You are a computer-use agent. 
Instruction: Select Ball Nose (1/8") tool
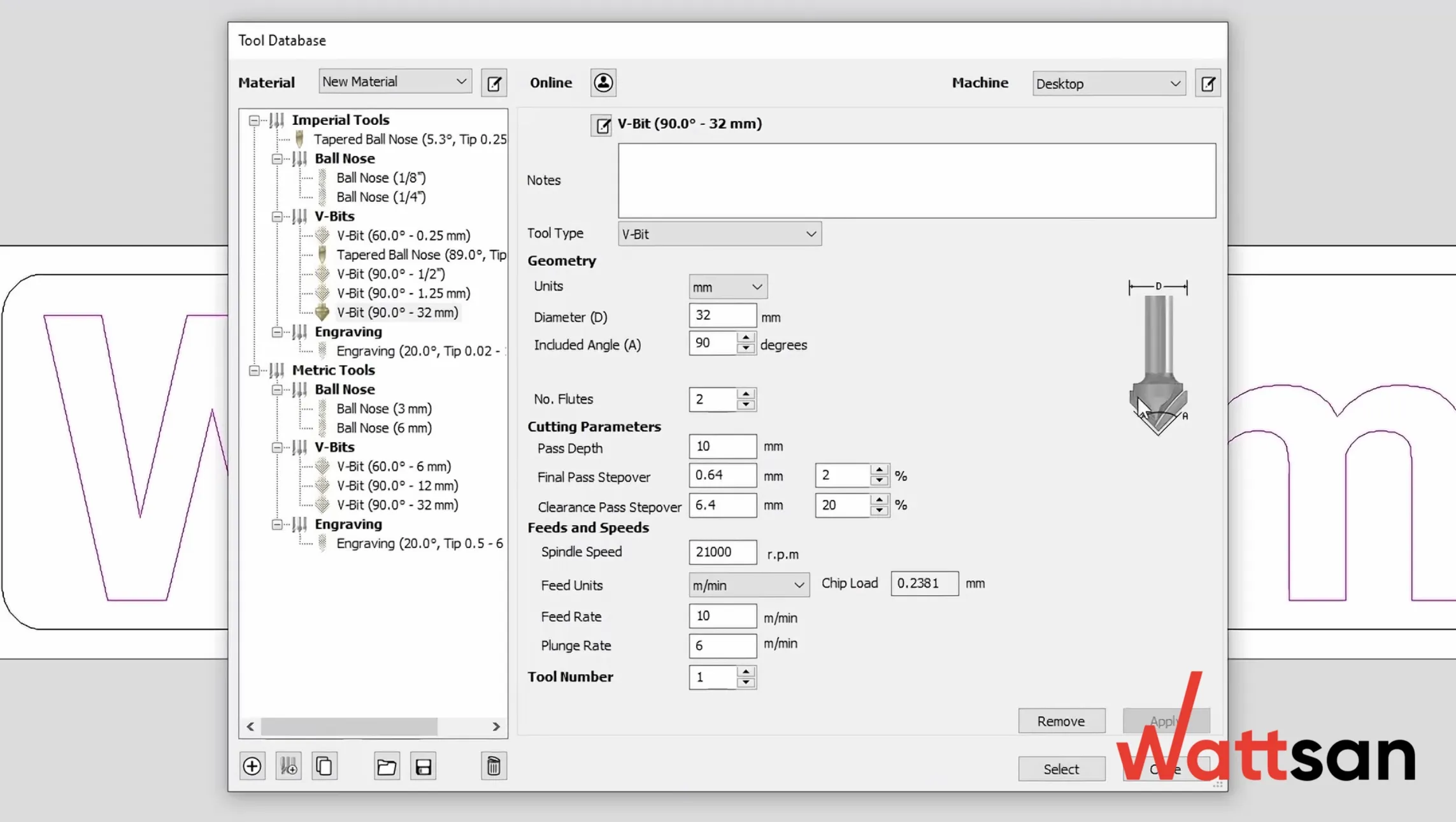381,178
